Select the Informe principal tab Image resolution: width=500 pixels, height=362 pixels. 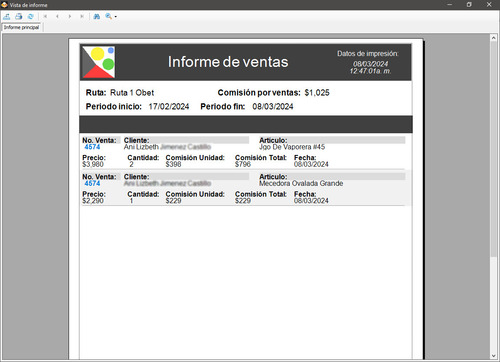click(x=21, y=27)
